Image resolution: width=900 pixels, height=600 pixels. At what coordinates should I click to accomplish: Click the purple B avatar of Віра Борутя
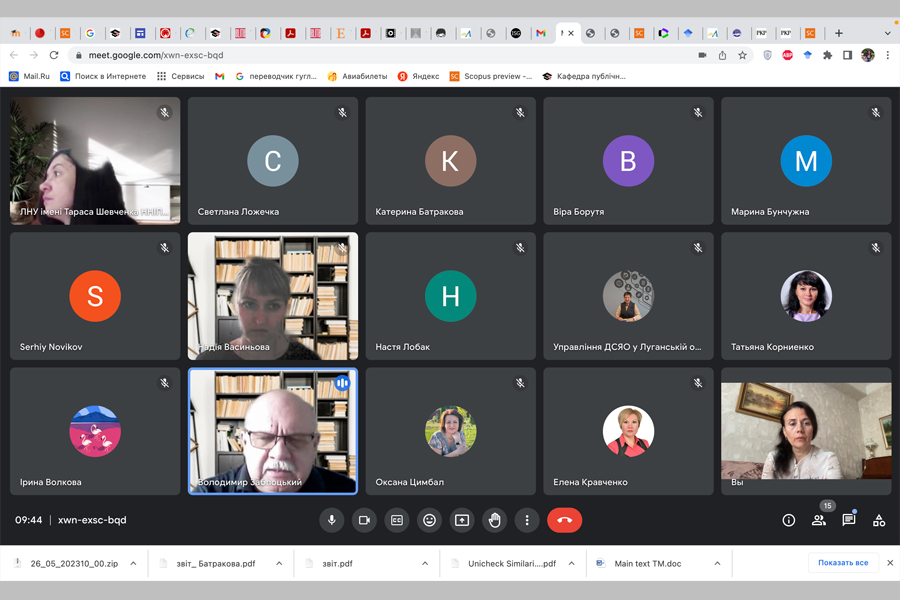pos(629,161)
